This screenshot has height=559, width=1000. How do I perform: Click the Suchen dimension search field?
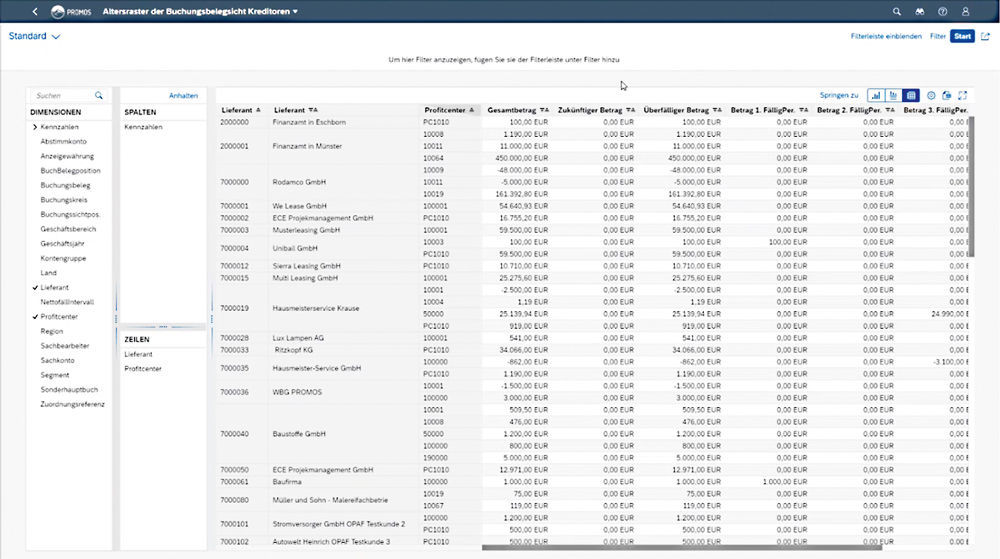tap(62, 95)
